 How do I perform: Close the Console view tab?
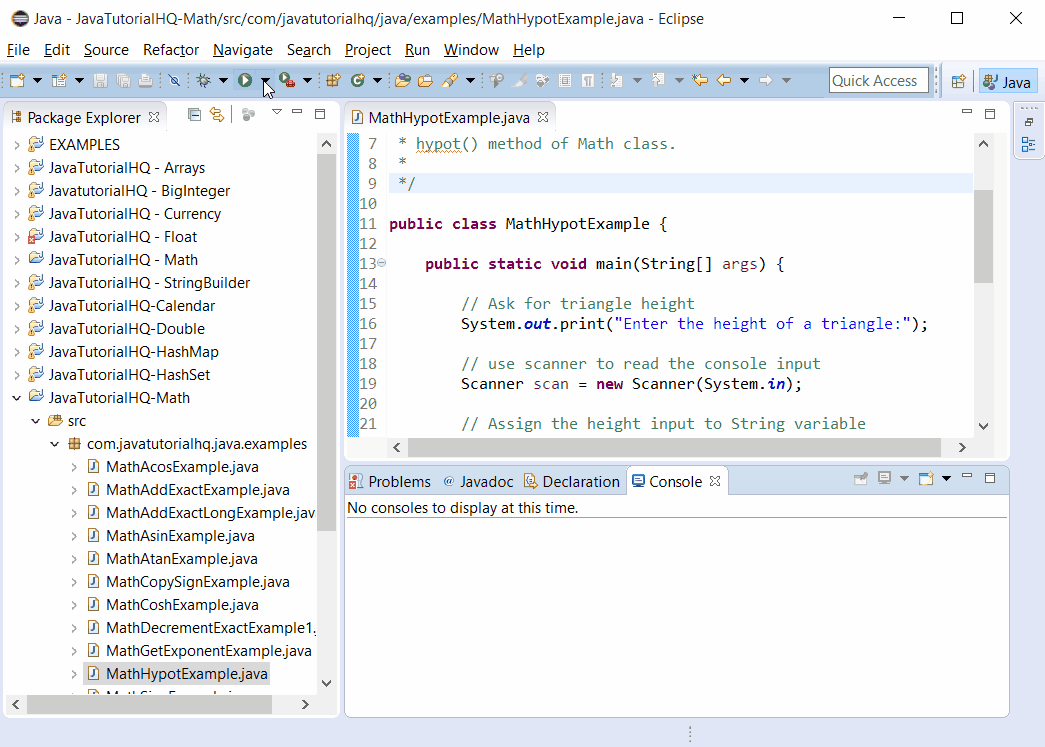click(x=715, y=481)
